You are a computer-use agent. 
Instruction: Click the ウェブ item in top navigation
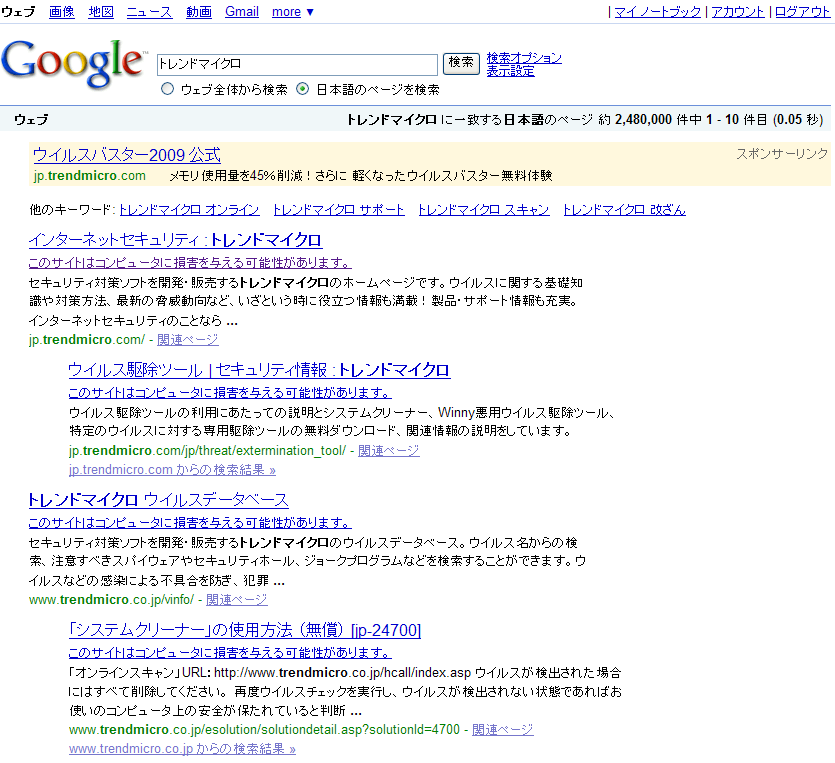[x=18, y=12]
